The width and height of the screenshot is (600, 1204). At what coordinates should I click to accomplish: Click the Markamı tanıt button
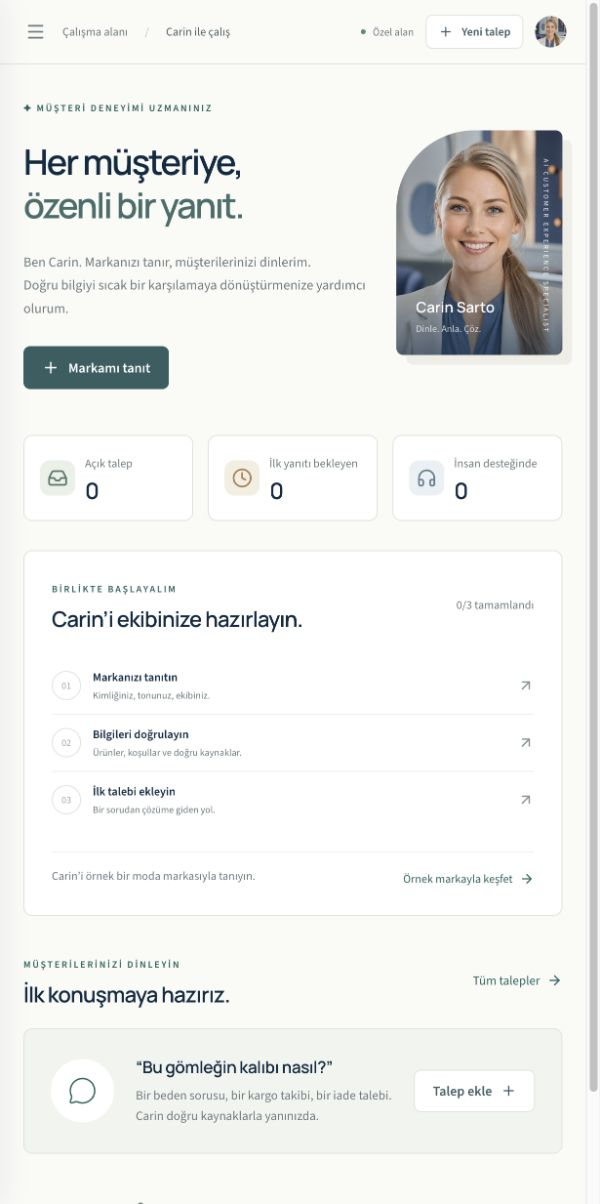(x=96, y=368)
